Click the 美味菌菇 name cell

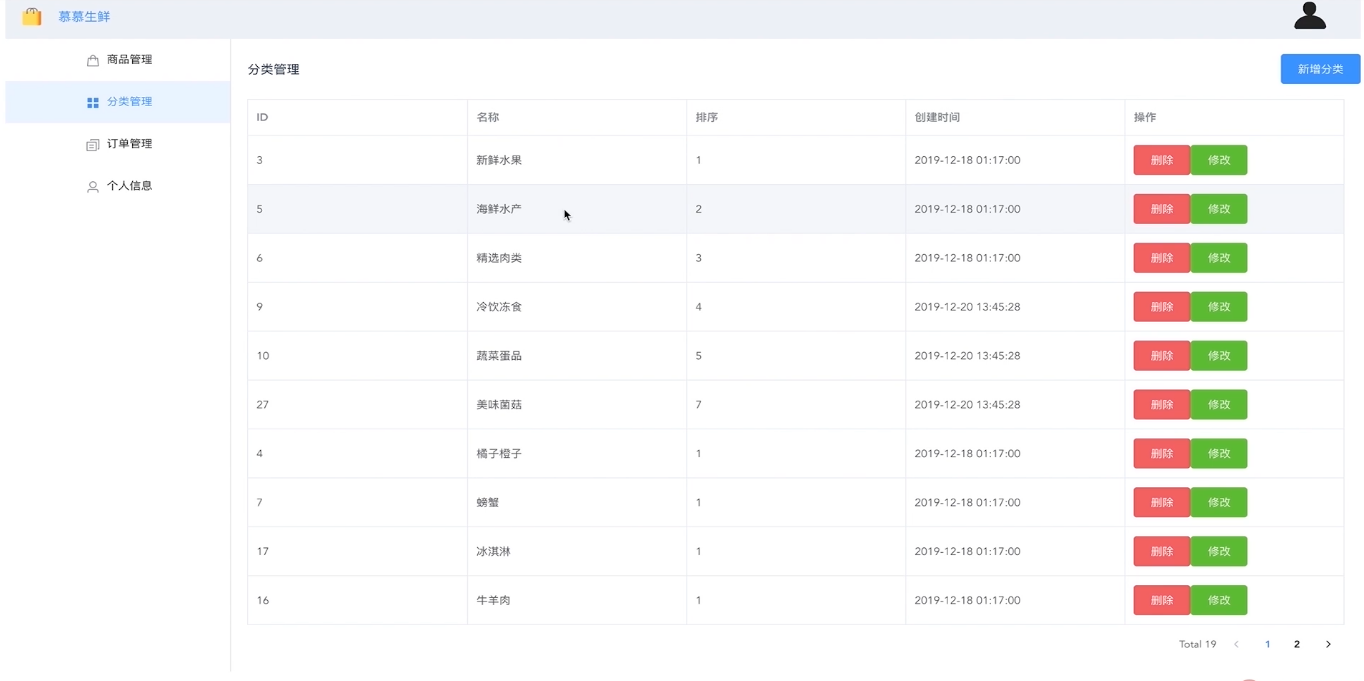click(x=577, y=405)
